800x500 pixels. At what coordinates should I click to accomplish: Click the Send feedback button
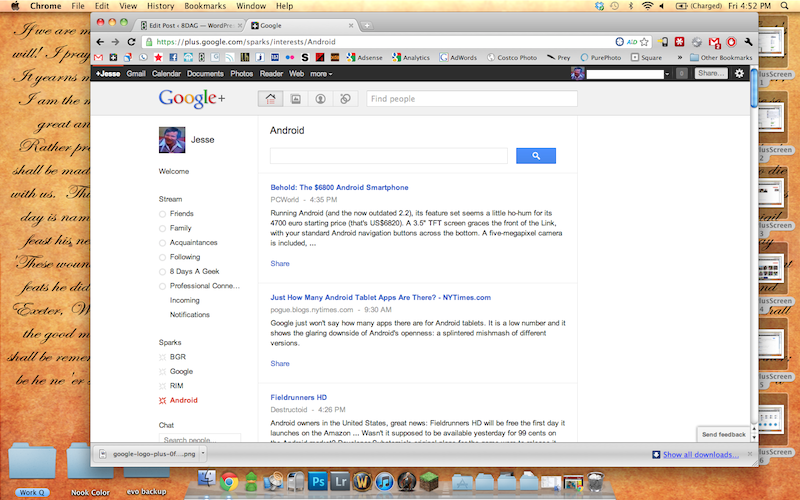pos(723,435)
